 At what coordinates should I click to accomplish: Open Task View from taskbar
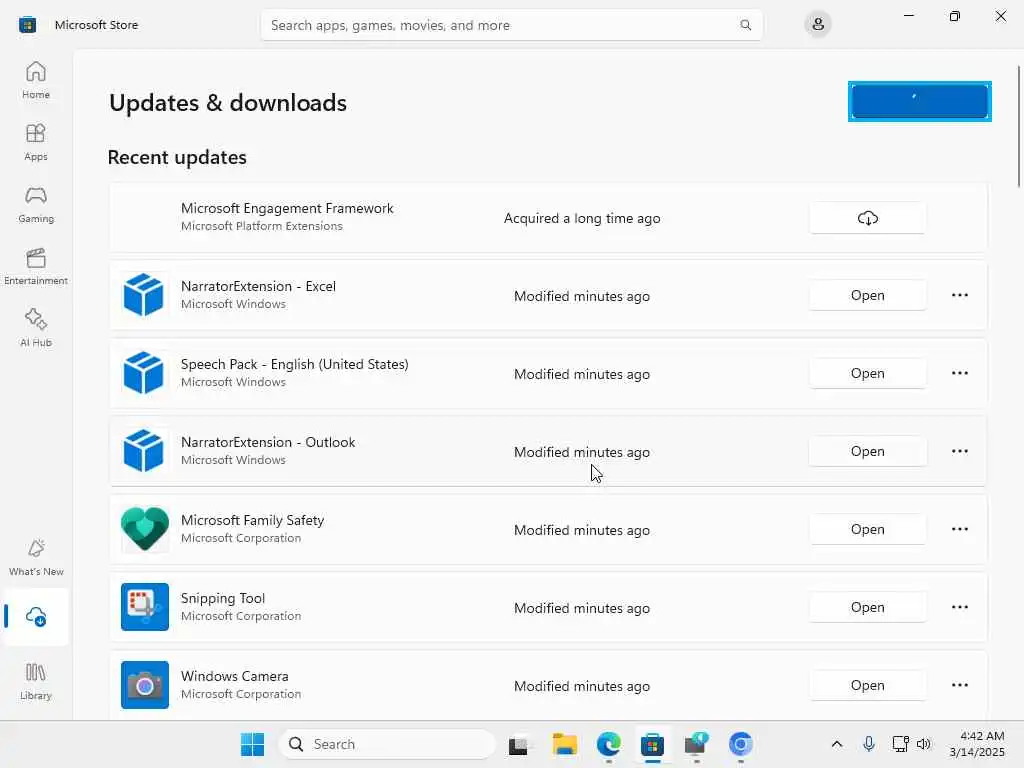coord(520,744)
